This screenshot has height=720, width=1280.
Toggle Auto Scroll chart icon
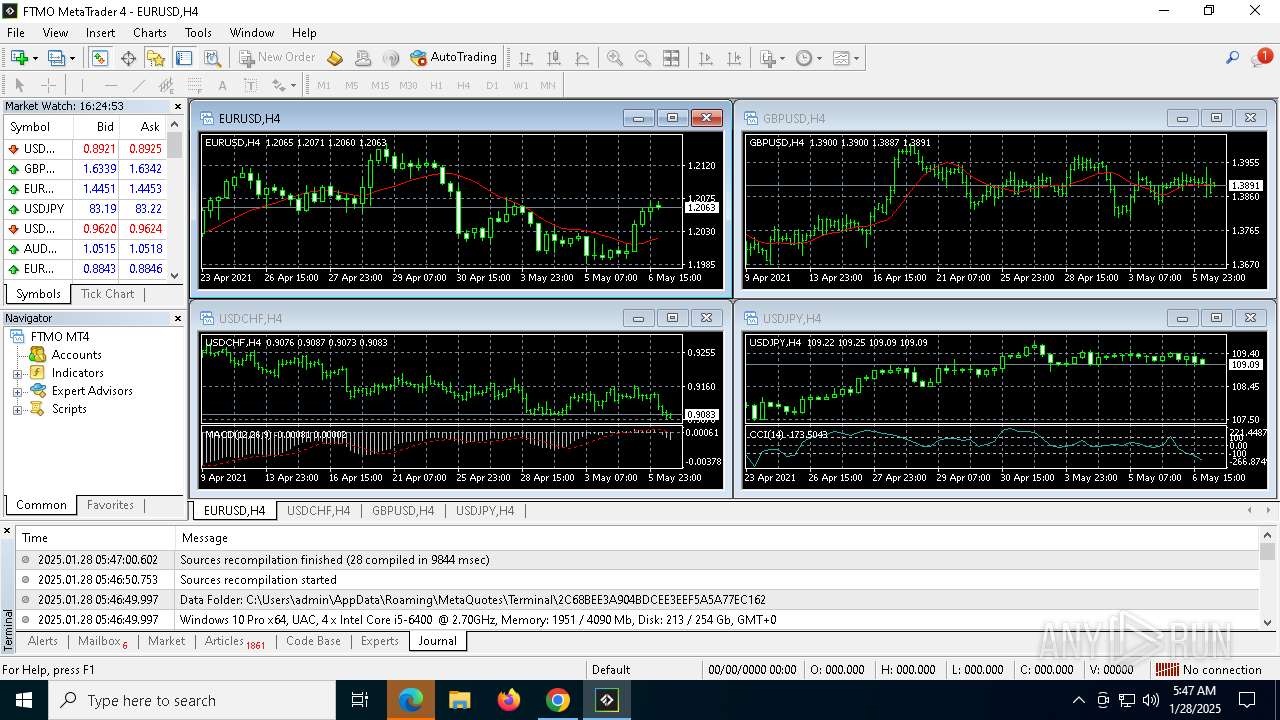coord(706,58)
